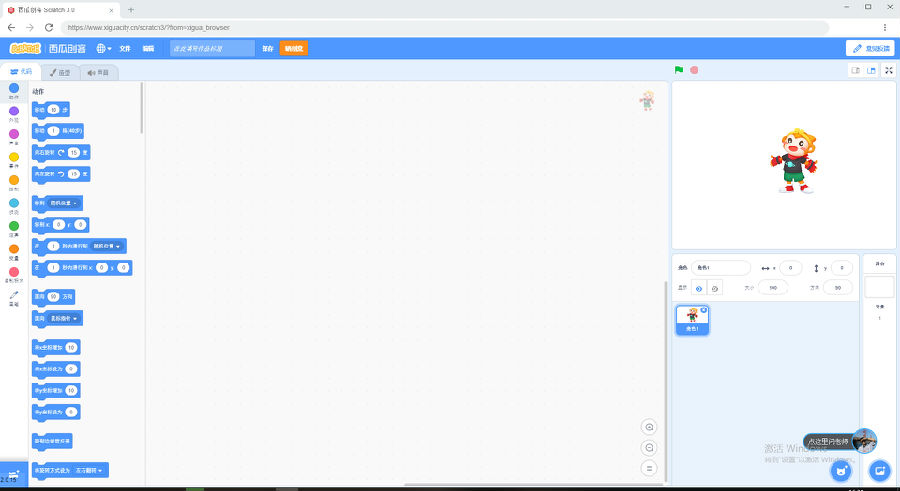
Task: Switch to the Code tab
Action: click(x=21, y=71)
